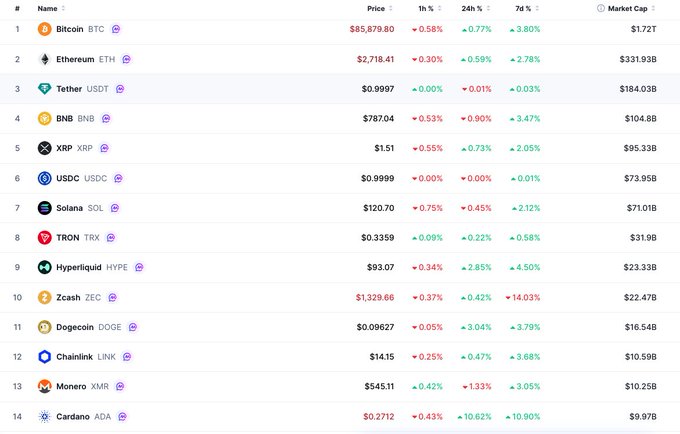680x434 pixels.
Task: Click the Hyperliquid logo icon
Action: pyautogui.click(x=44, y=268)
